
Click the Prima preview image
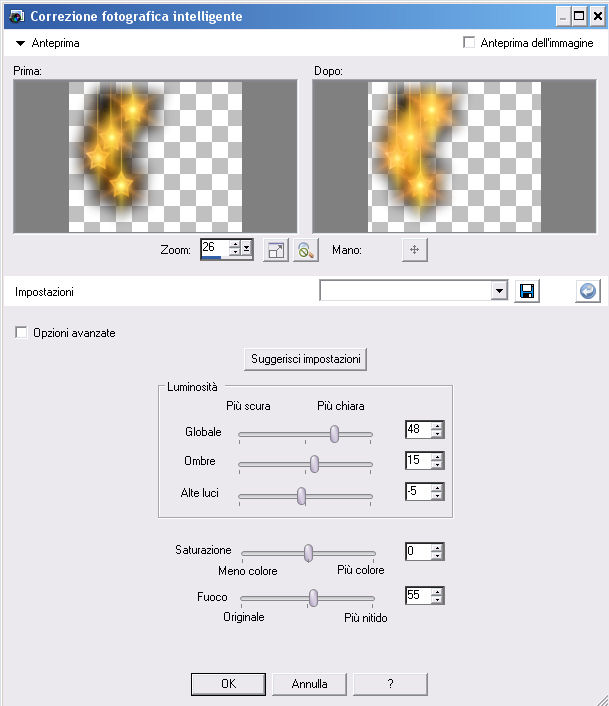pyautogui.click(x=155, y=156)
